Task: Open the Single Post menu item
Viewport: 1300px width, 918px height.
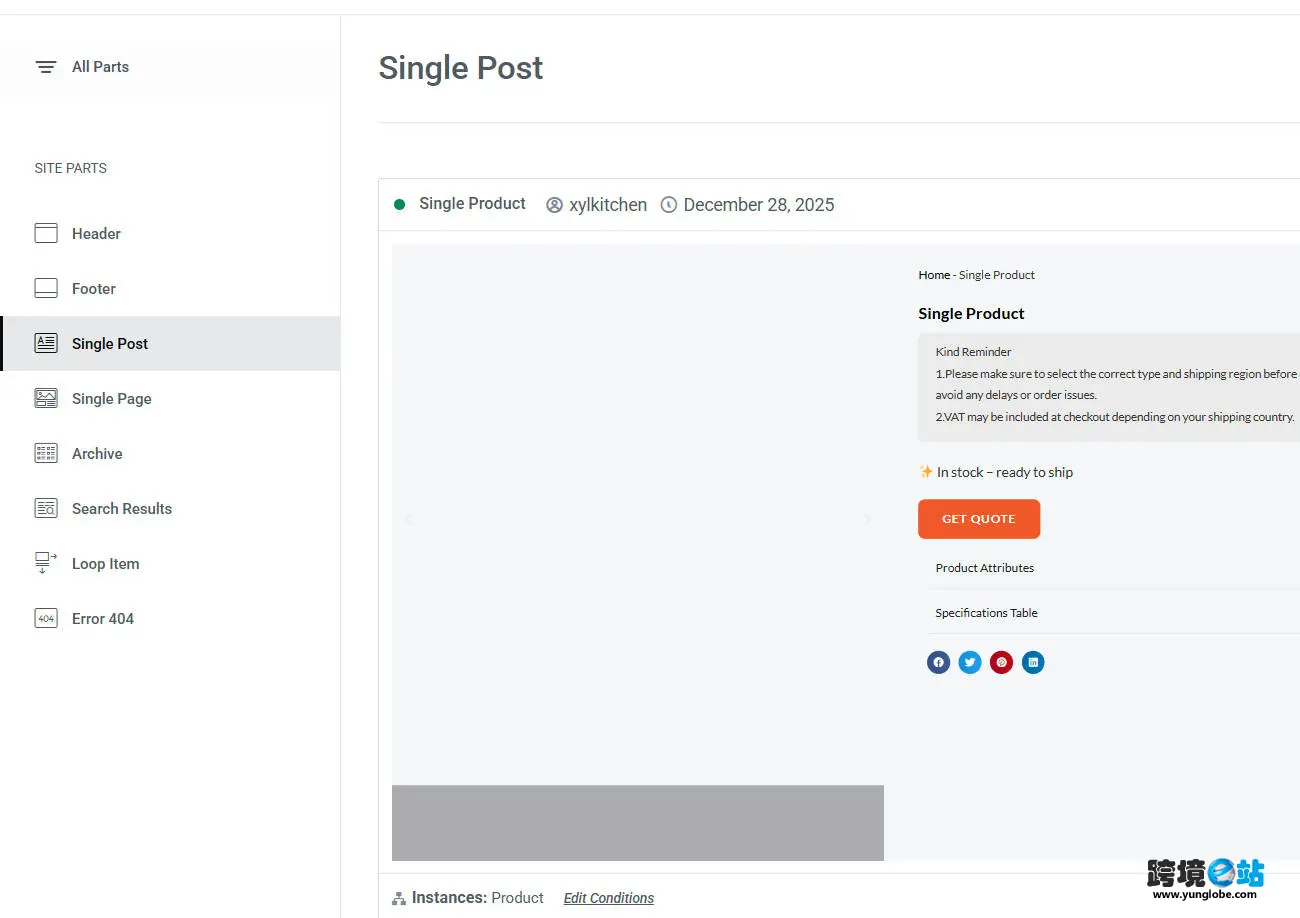Action: [110, 343]
